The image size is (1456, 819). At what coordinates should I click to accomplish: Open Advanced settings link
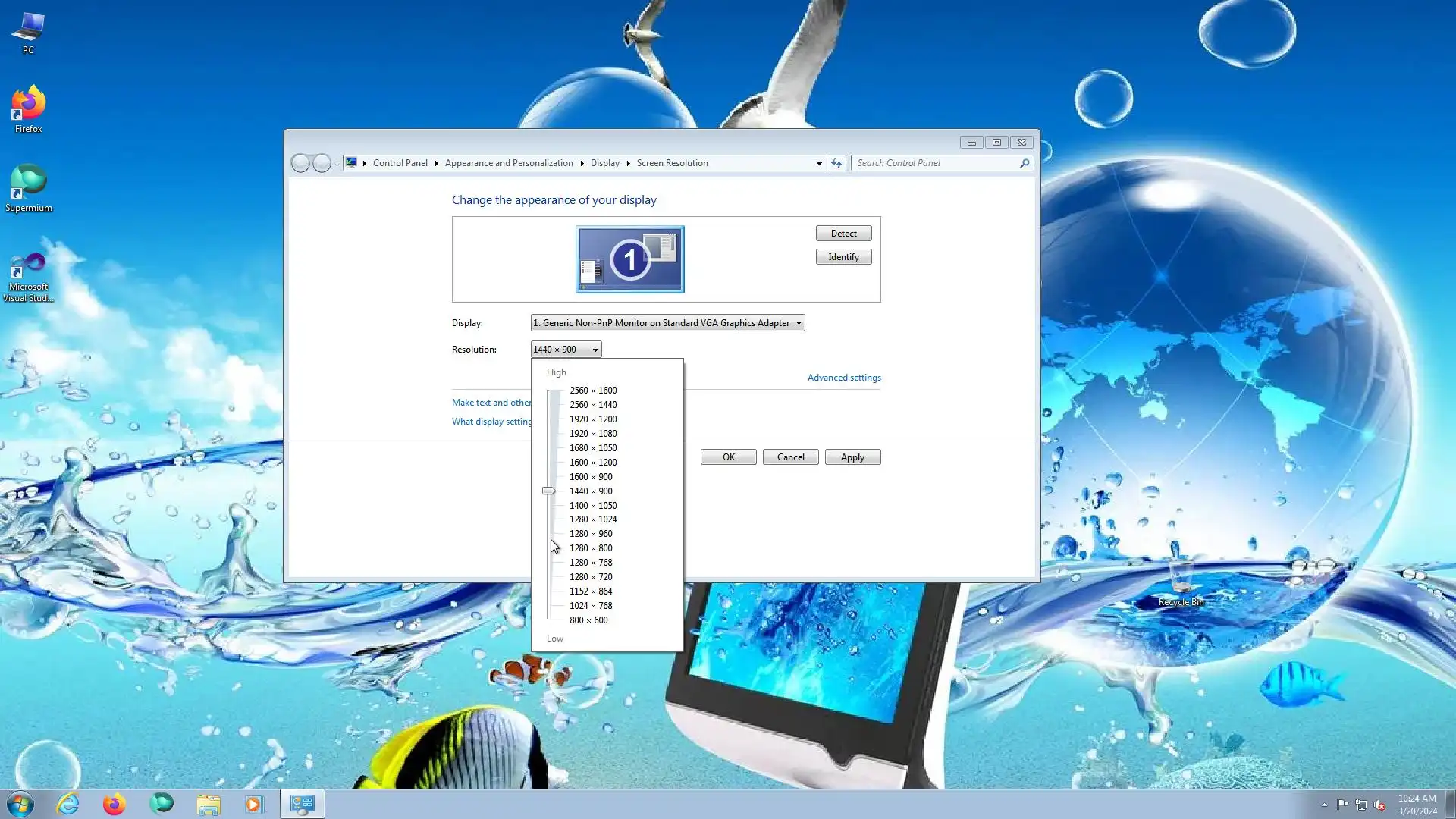pos(843,378)
